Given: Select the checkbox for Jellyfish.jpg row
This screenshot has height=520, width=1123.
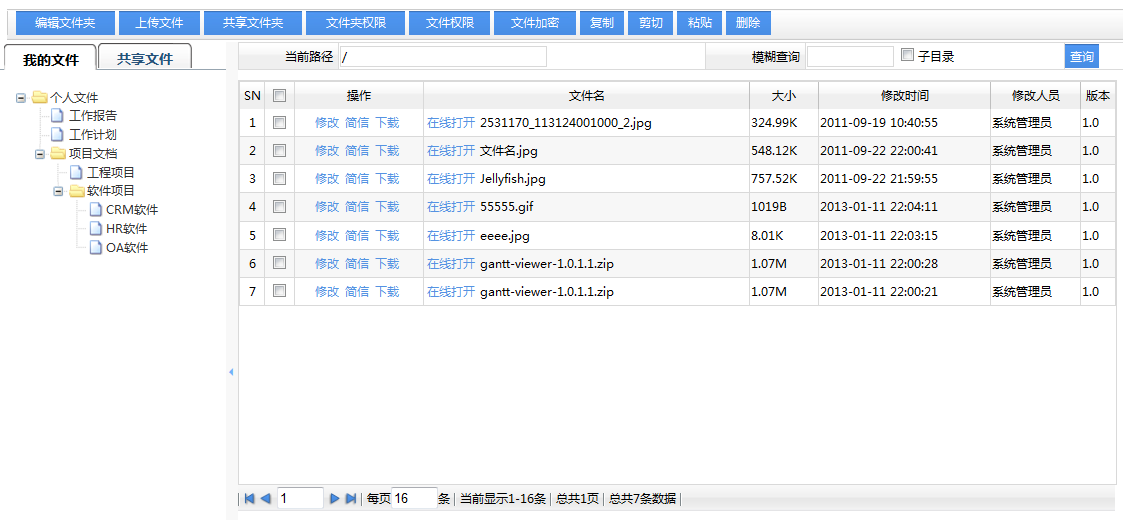Looking at the screenshot, I should 280,178.
